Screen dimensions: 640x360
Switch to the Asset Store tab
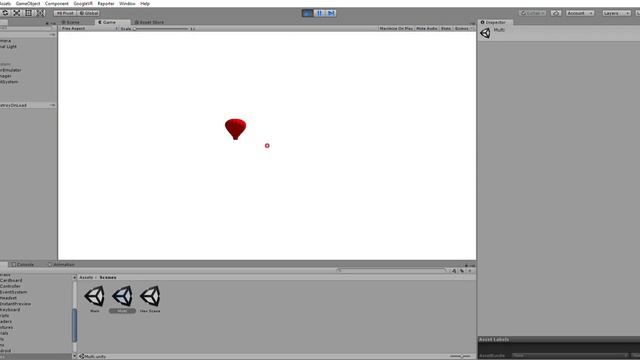(149, 22)
